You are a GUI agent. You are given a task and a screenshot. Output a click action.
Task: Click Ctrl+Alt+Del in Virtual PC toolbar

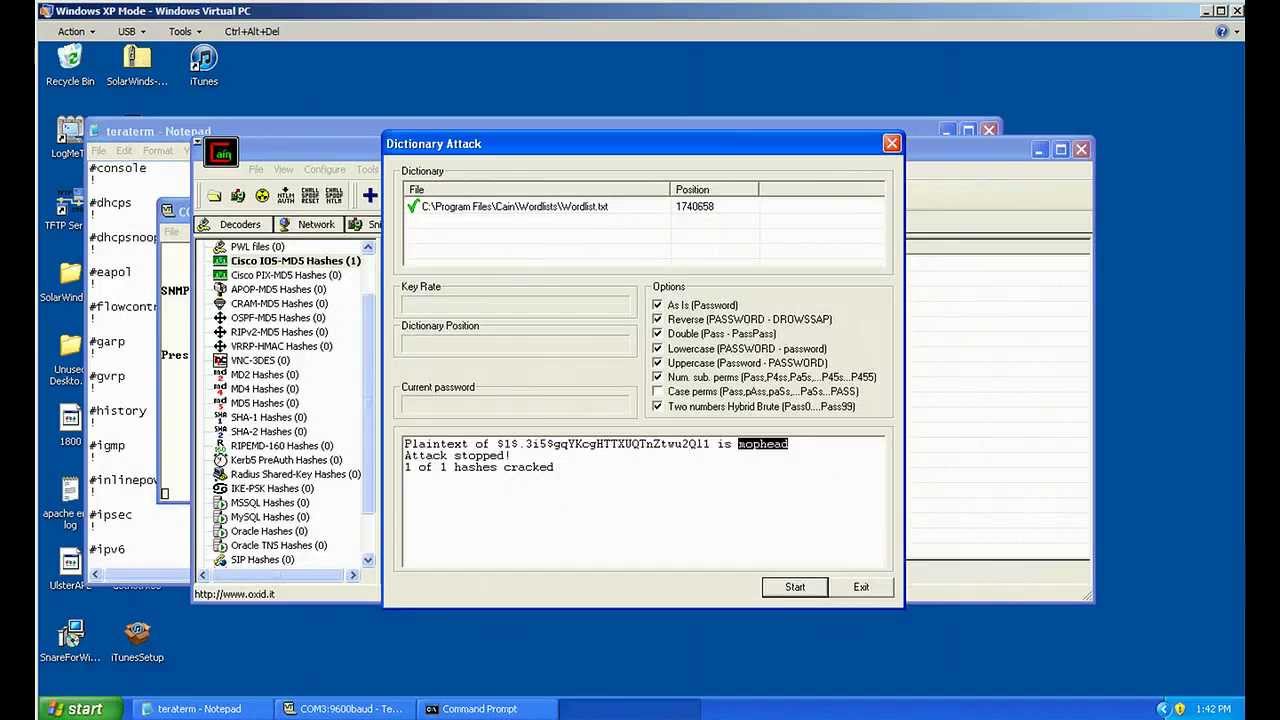tap(252, 31)
